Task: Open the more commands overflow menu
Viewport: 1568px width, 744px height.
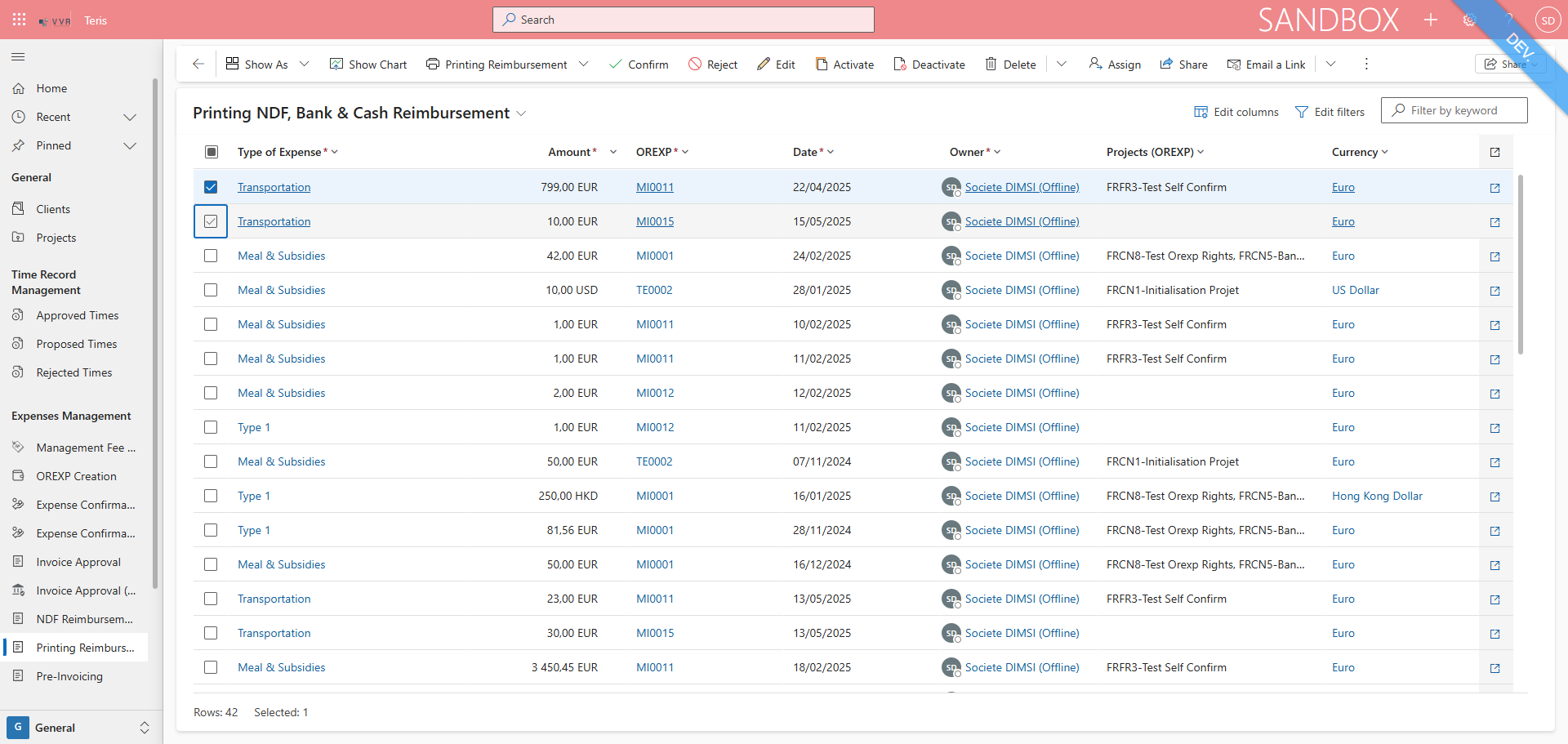Action: [x=1366, y=64]
